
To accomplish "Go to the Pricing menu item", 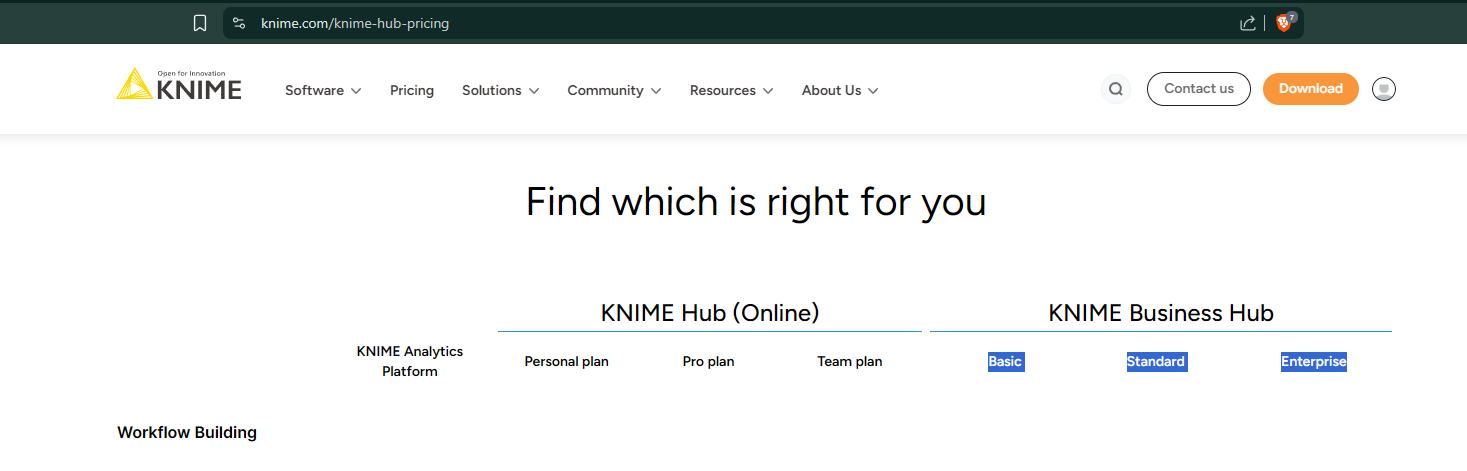I will click(412, 90).
